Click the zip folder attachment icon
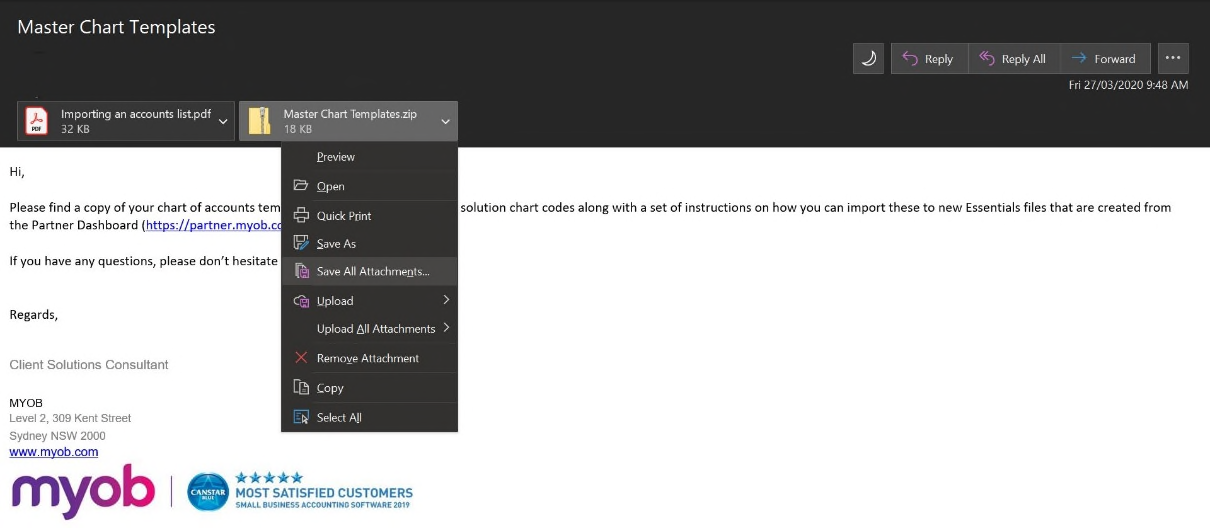Image resolution: width=1210 pixels, height=528 pixels. tap(259, 121)
